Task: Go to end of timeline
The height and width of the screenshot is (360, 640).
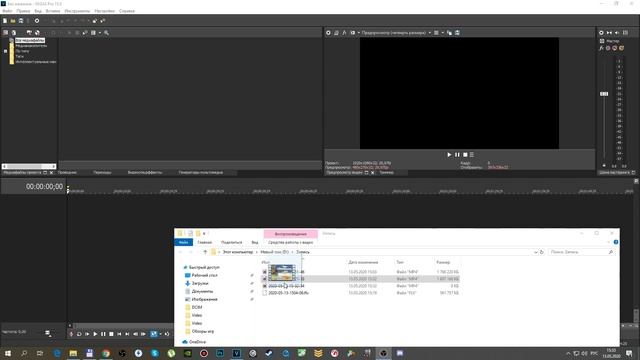Action: click(x=127, y=334)
